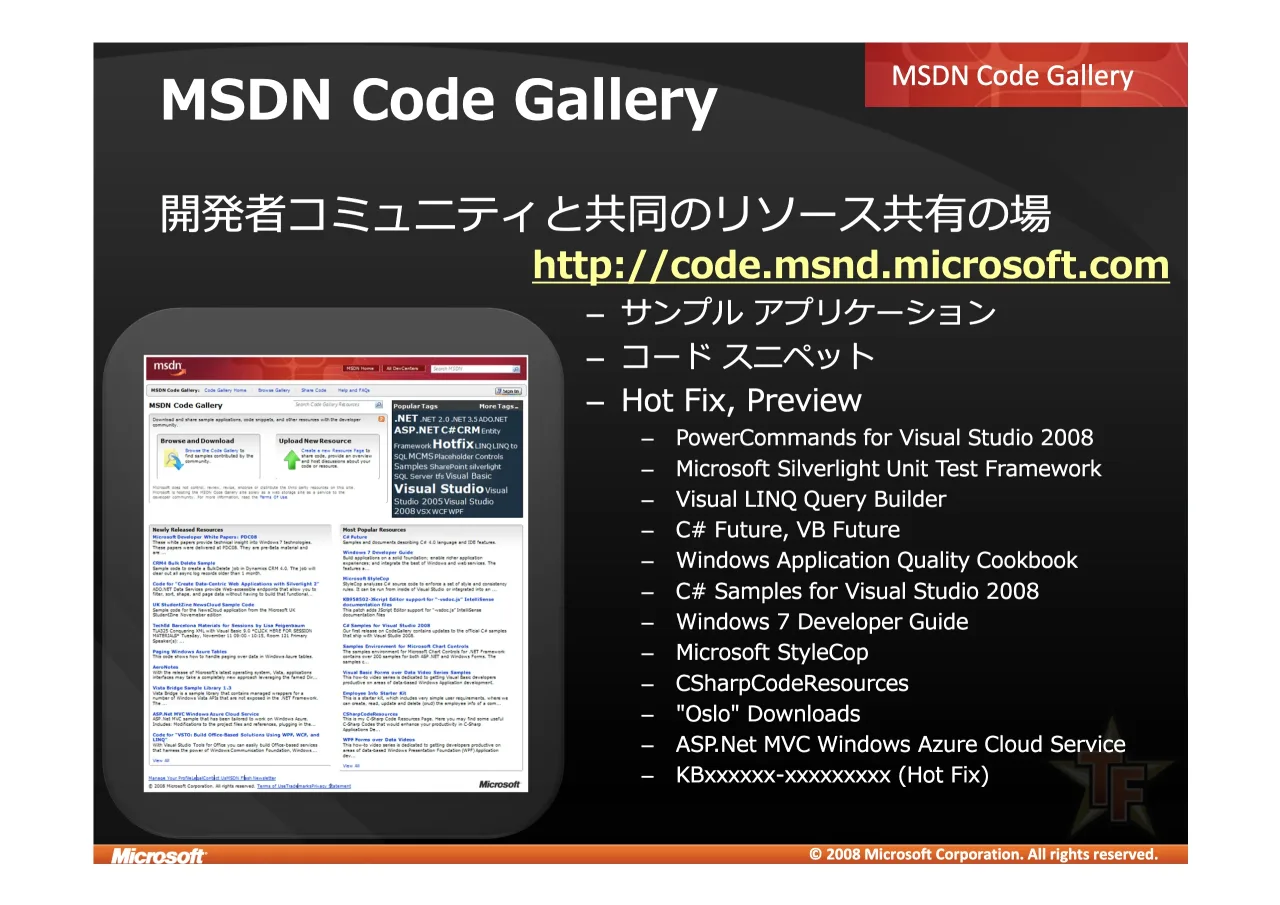Open the Help and FAQs nav item
The height and width of the screenshot is (905, 1280).
tap(354, 390)
